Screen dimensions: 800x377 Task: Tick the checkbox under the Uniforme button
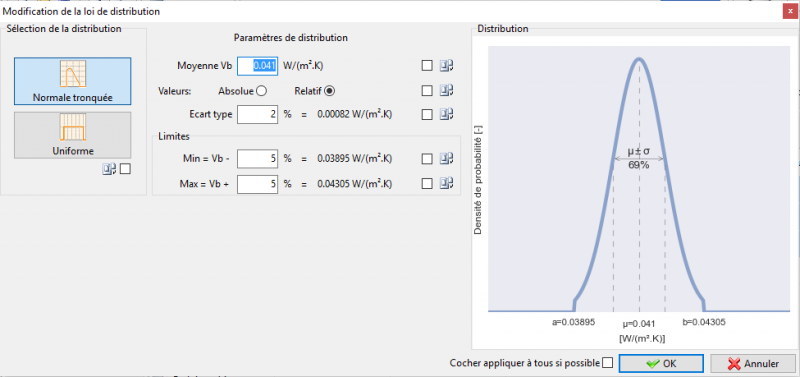click(x=125, y=169)
